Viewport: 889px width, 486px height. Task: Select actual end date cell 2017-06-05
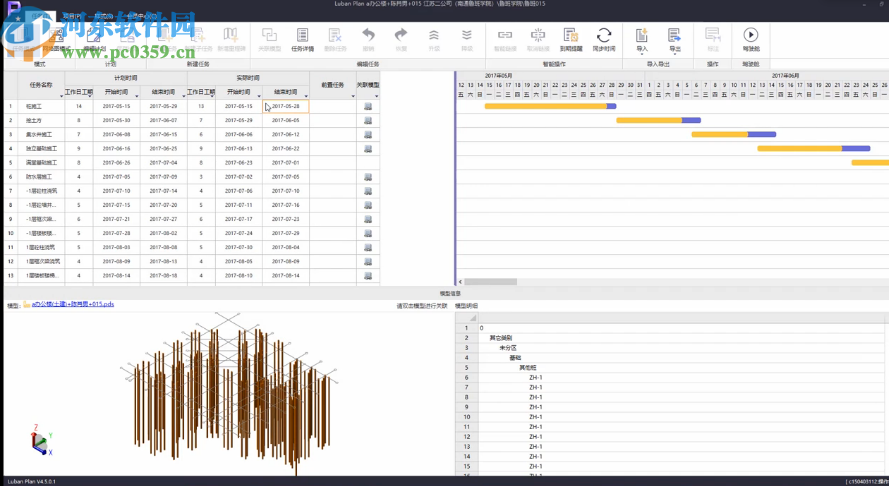[285, 120]
